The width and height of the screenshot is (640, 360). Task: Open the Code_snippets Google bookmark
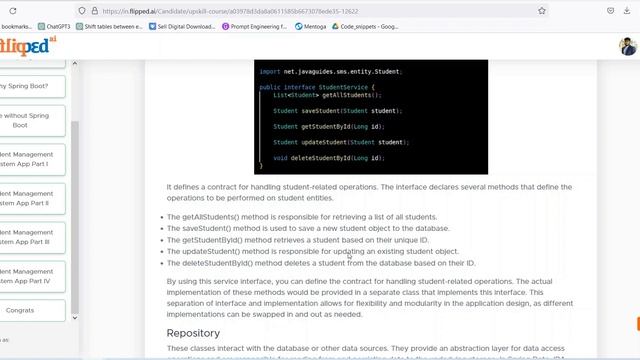(365, 27)
